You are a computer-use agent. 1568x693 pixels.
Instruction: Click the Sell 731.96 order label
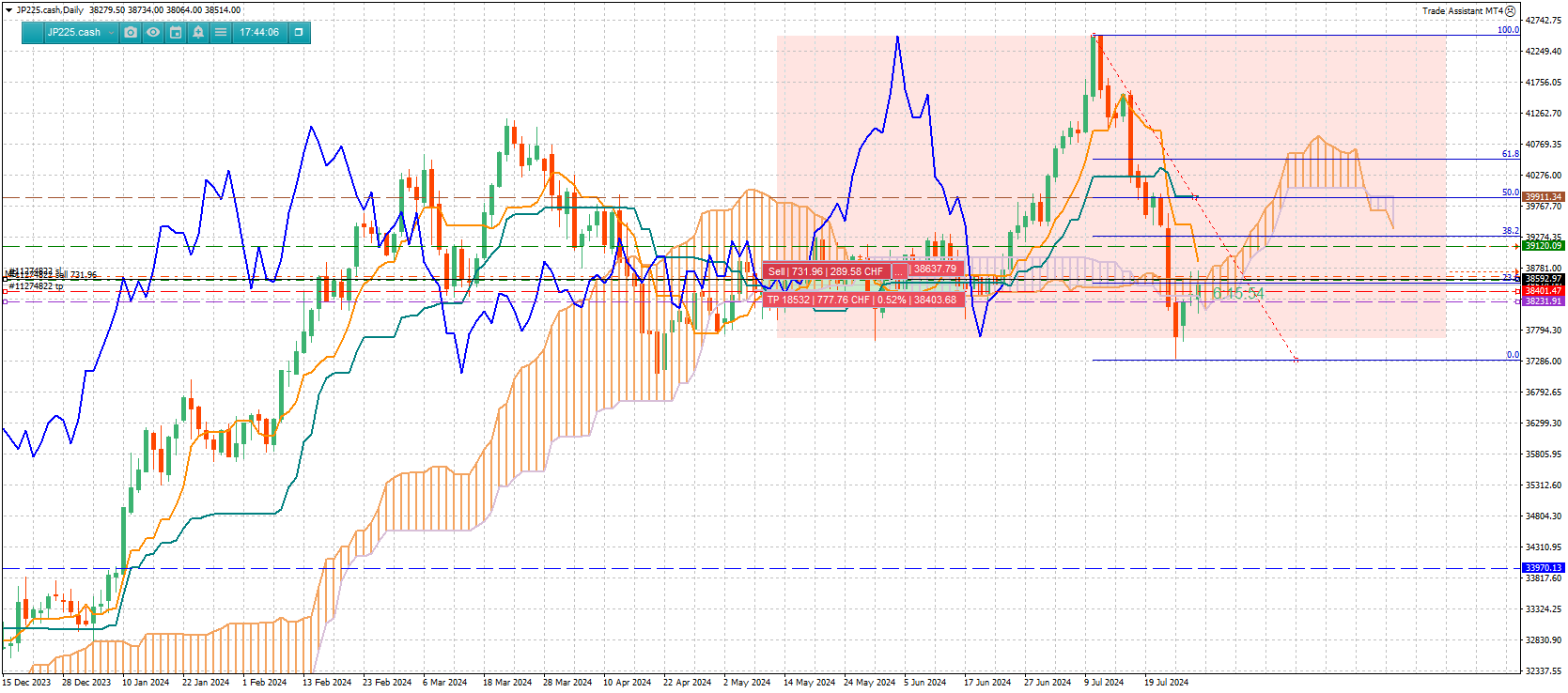(827, 271)
